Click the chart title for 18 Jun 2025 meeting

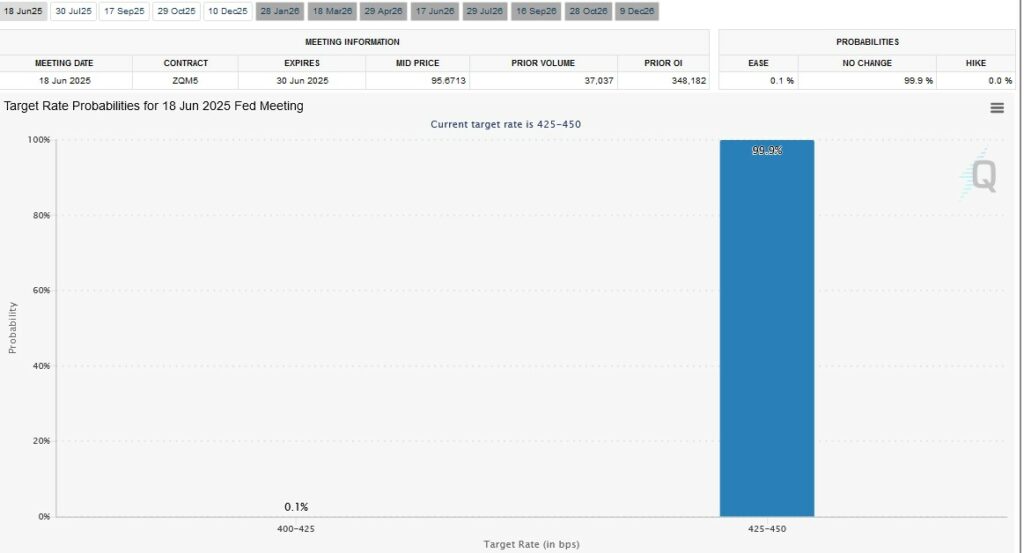pos(154,106)
